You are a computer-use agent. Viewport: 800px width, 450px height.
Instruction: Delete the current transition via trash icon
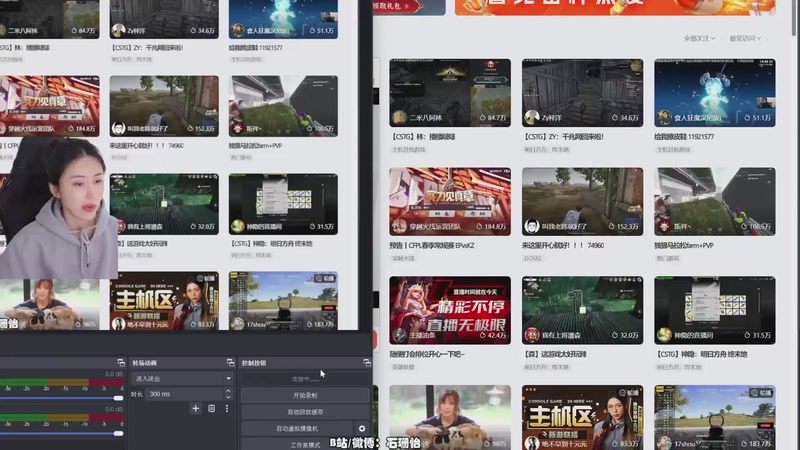pos(211,408)
